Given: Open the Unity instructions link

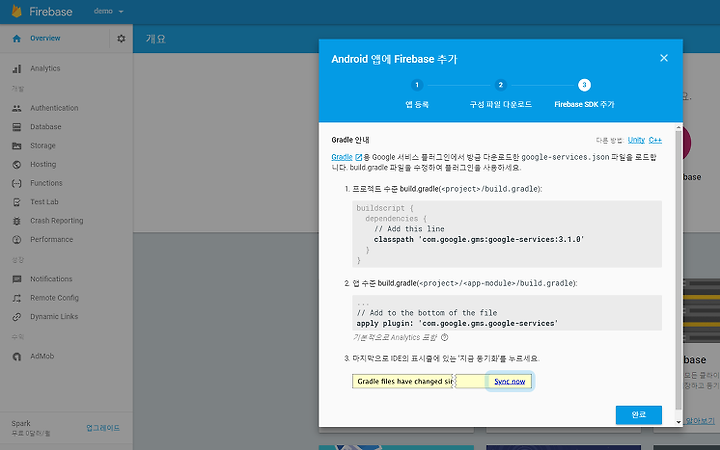Looking at the screenshot, I should (636, 141).
